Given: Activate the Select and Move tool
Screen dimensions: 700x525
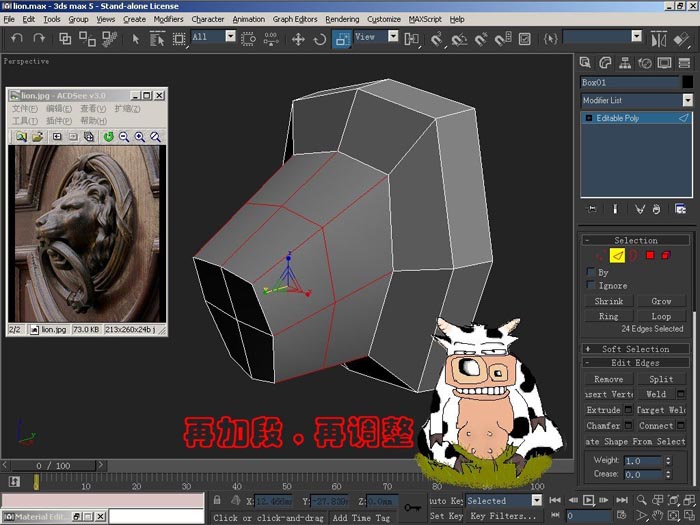Looking at the screenshot, I should (x=298, y=39).
